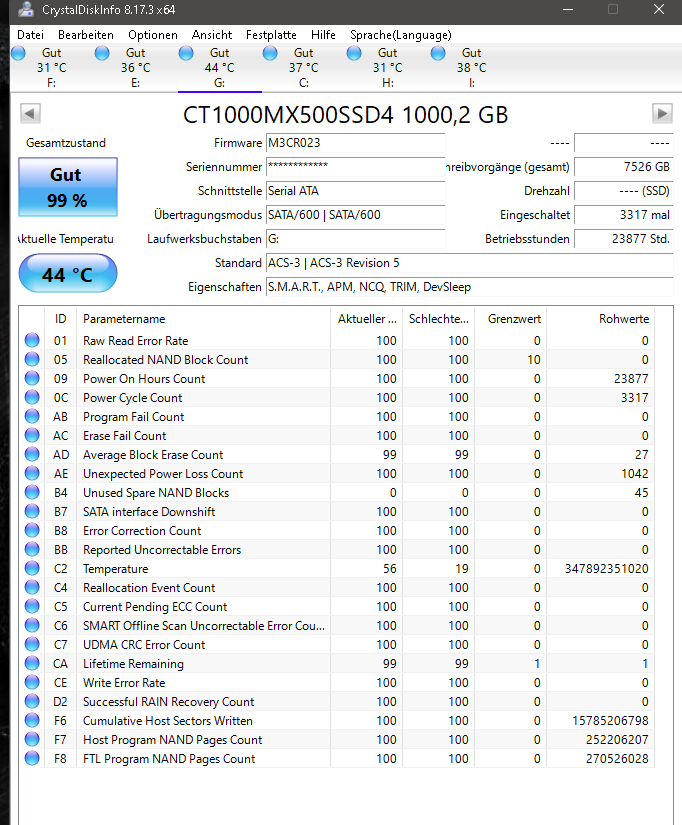682x825 pixels.
Task: Click the Betriebsstunden value 23877 Std.
Action: (624, 239)
